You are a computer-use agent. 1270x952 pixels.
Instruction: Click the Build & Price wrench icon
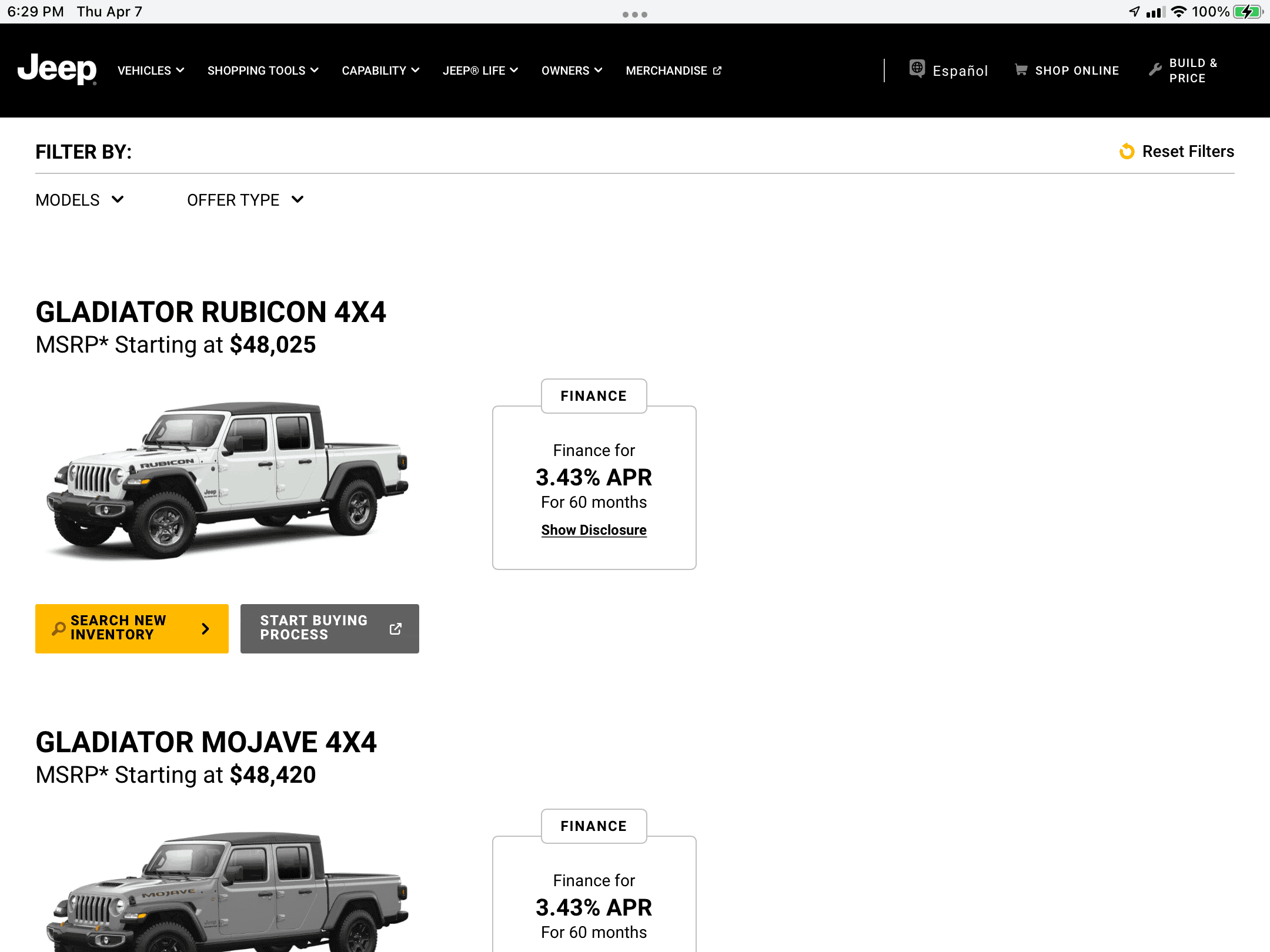pyautogui.click(x=1155, y=70)
